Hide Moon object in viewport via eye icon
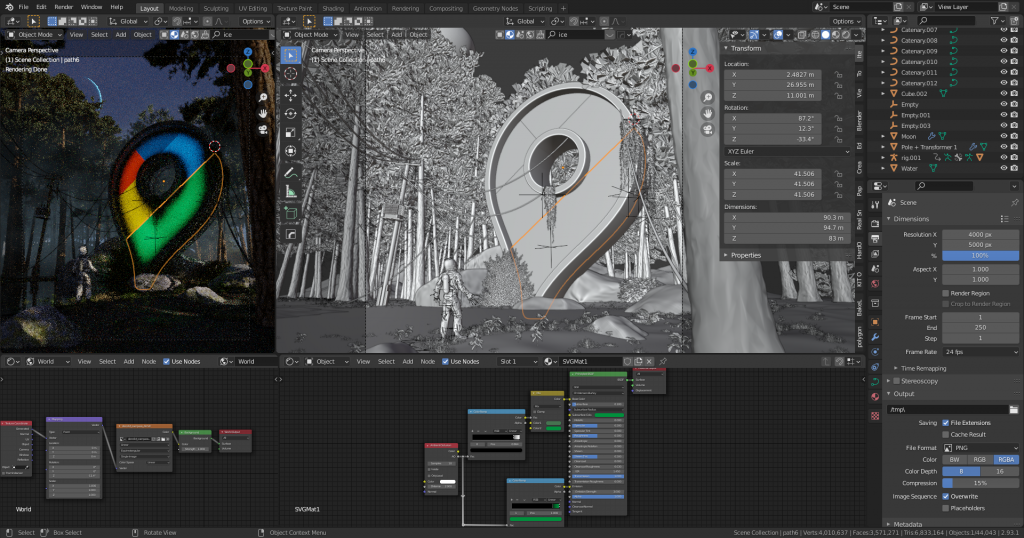Viewport: 1024px width, 538px height. pos(1004,136)
